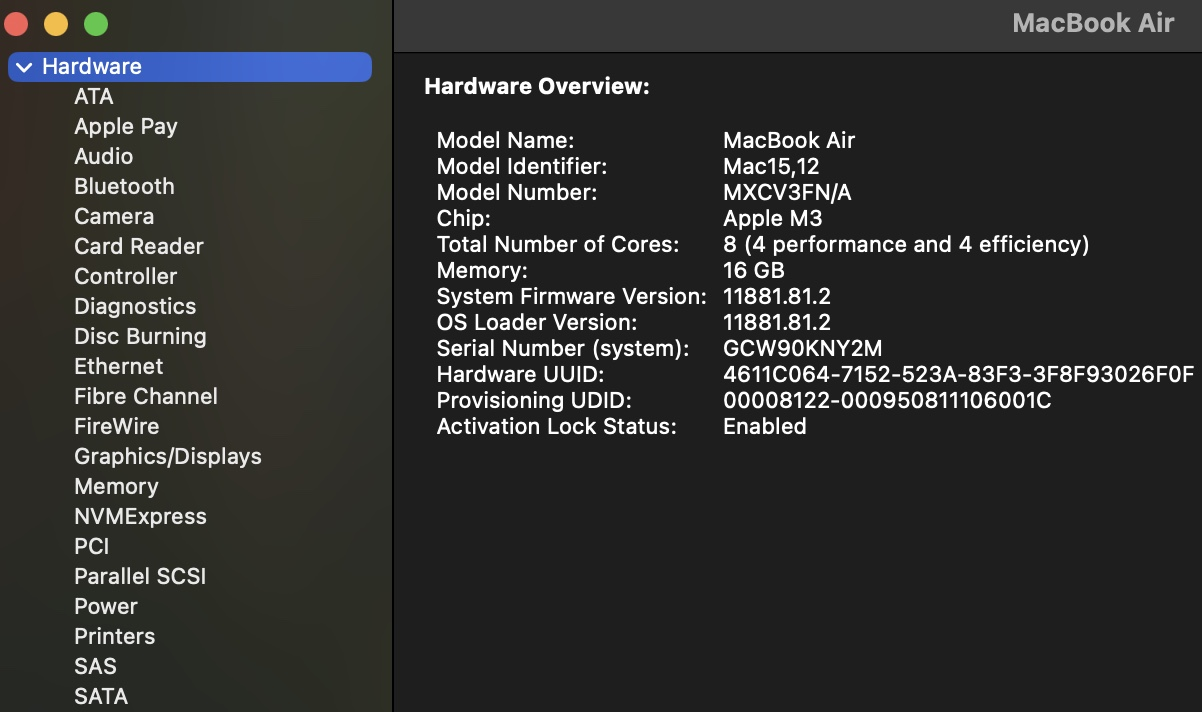Select FireWire in the sidebar
The height and width of the screenshot is (712, 1202).
click(x=117, y=426)
